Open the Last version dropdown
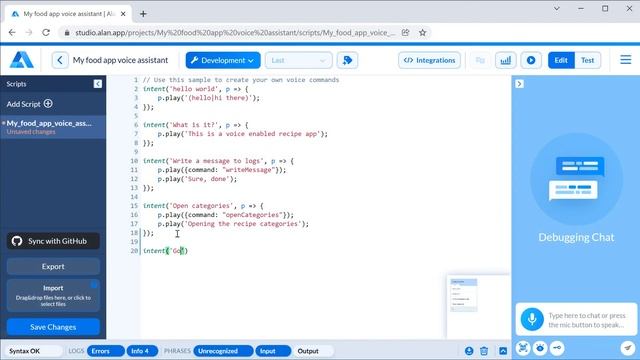This screenshot has width=640, height=360. tap(299, 60)
